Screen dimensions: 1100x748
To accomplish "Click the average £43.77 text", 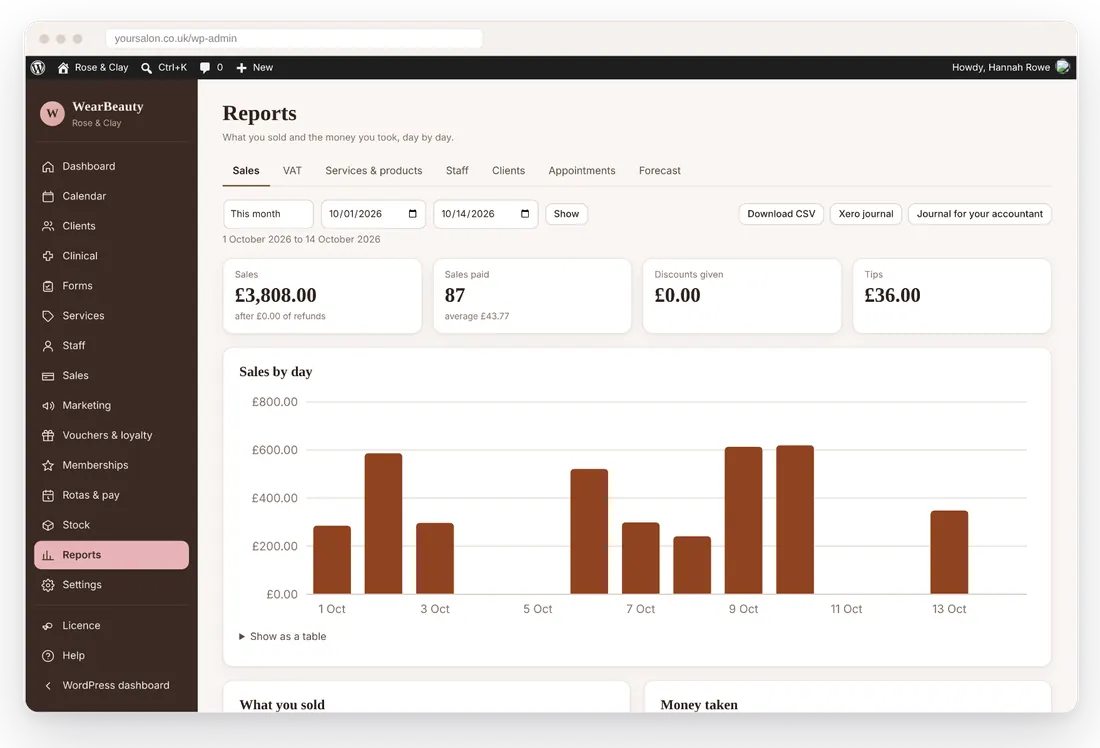I will (x=476, y=316).
